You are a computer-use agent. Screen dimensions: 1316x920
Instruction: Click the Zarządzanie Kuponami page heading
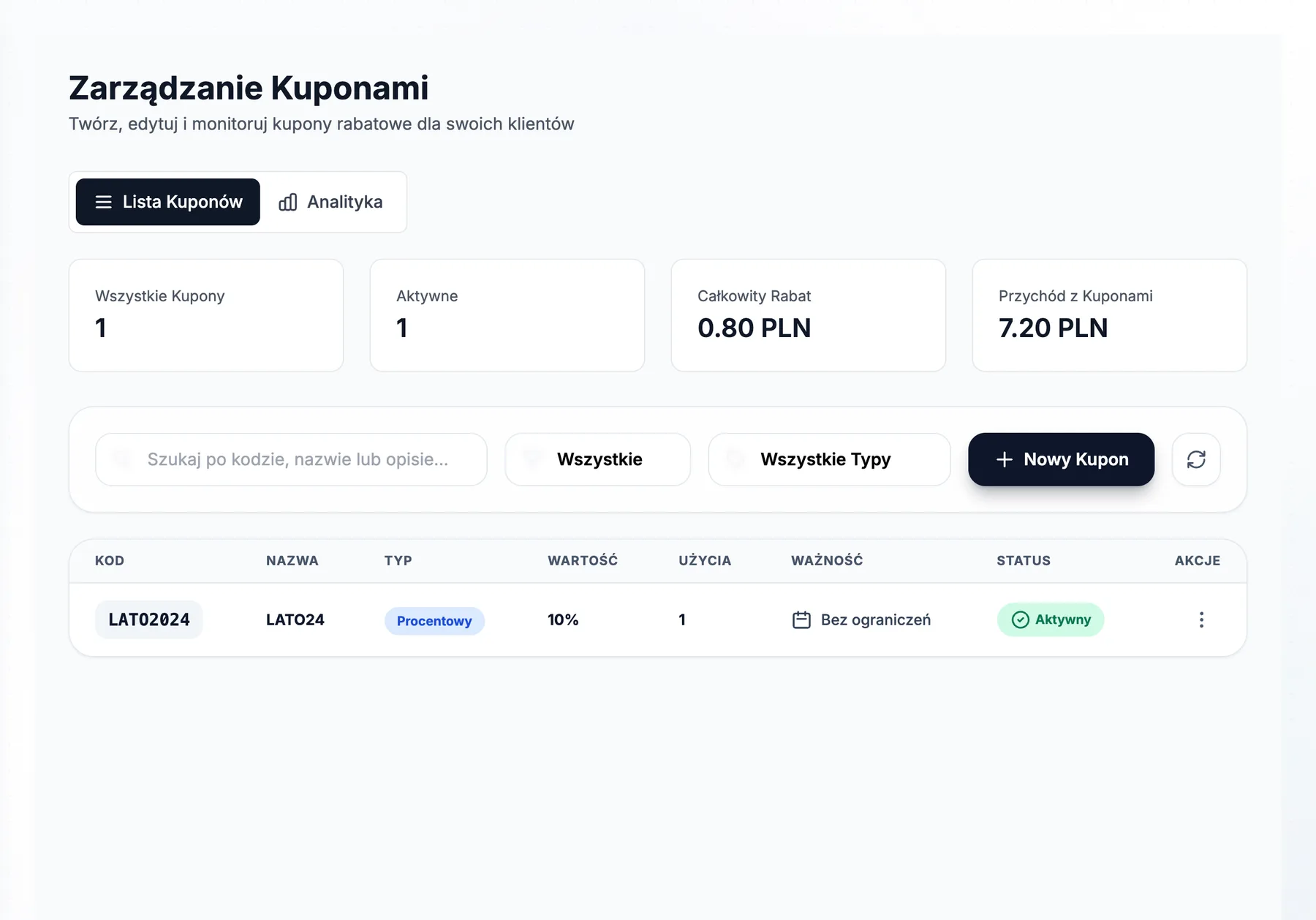pos(249,88)
